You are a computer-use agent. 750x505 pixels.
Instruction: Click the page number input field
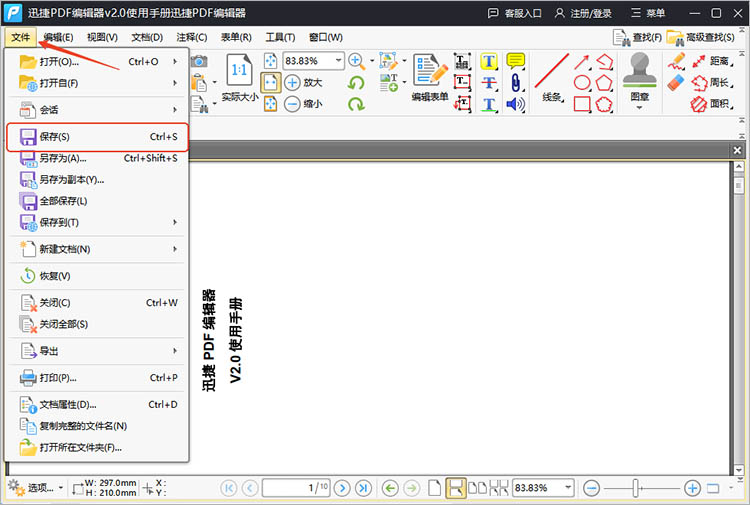(x=296, y=488)
